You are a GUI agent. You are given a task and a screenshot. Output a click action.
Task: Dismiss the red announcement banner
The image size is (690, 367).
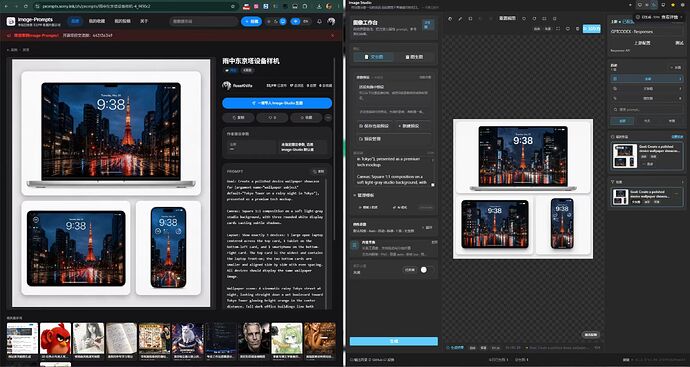333,35
